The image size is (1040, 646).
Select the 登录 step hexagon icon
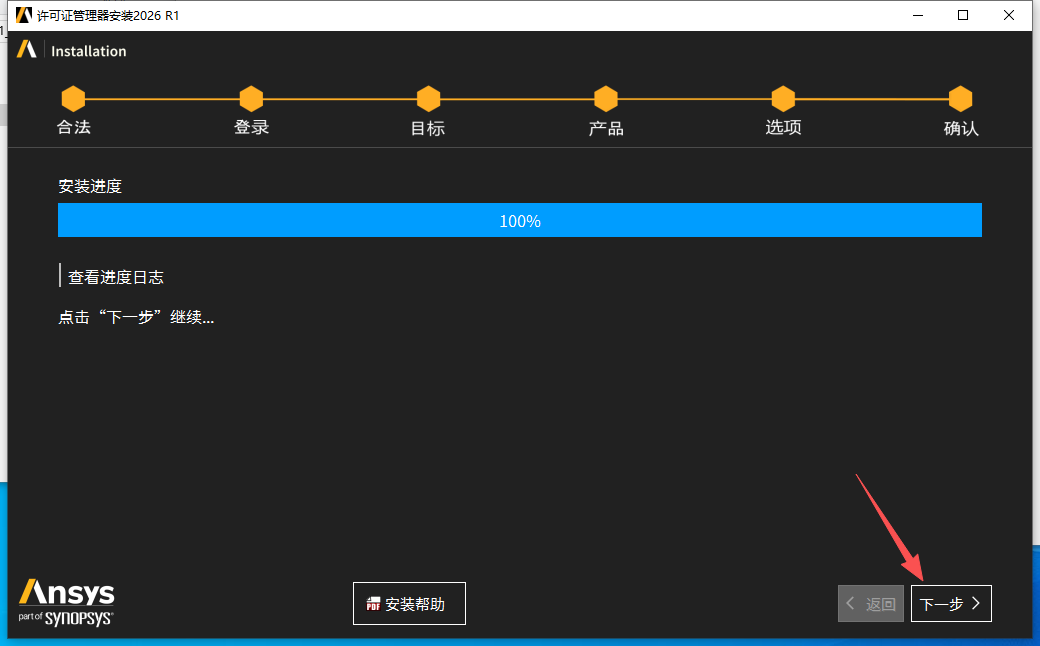tap(251, 99)
